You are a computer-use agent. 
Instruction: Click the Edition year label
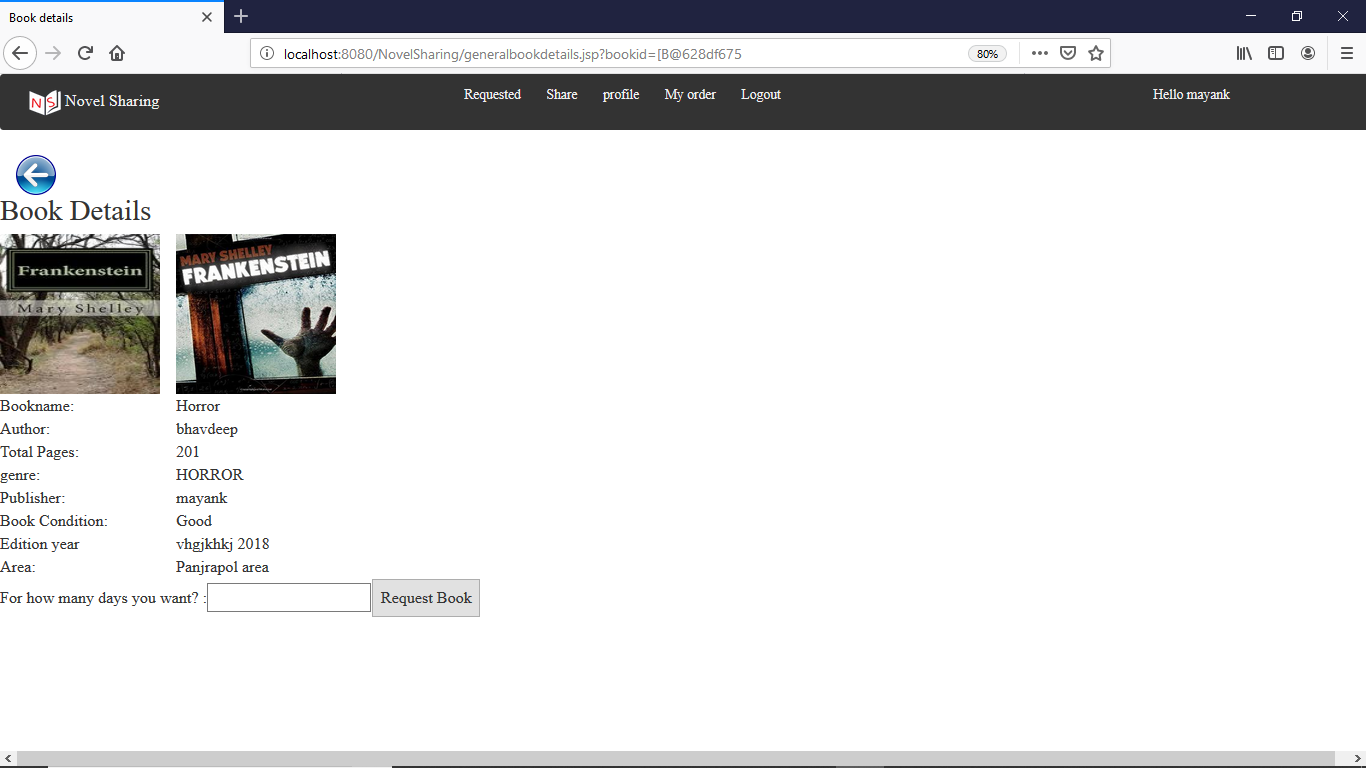40,544
